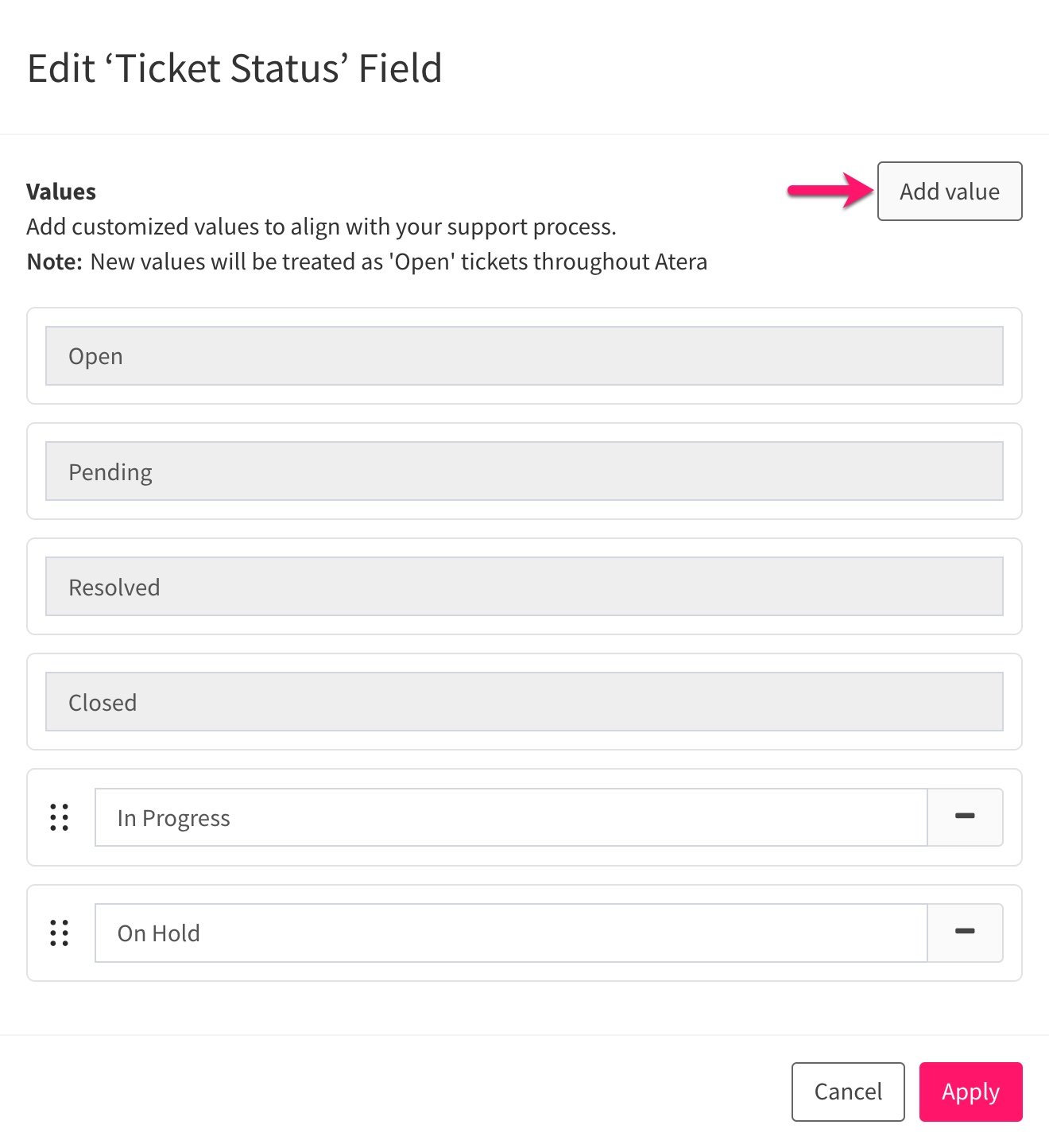Click the bold Note: label

click(x=54, y=262)
